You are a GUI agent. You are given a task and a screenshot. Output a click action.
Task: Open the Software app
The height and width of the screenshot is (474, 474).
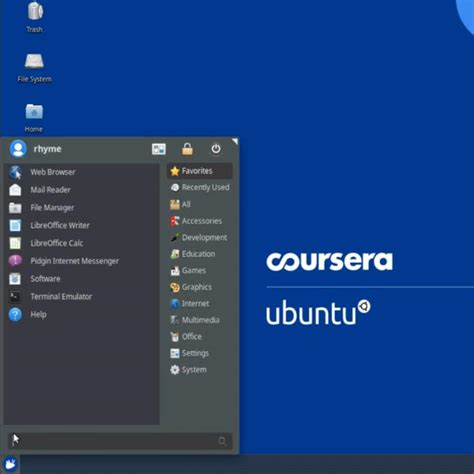[x=82, y=279]
